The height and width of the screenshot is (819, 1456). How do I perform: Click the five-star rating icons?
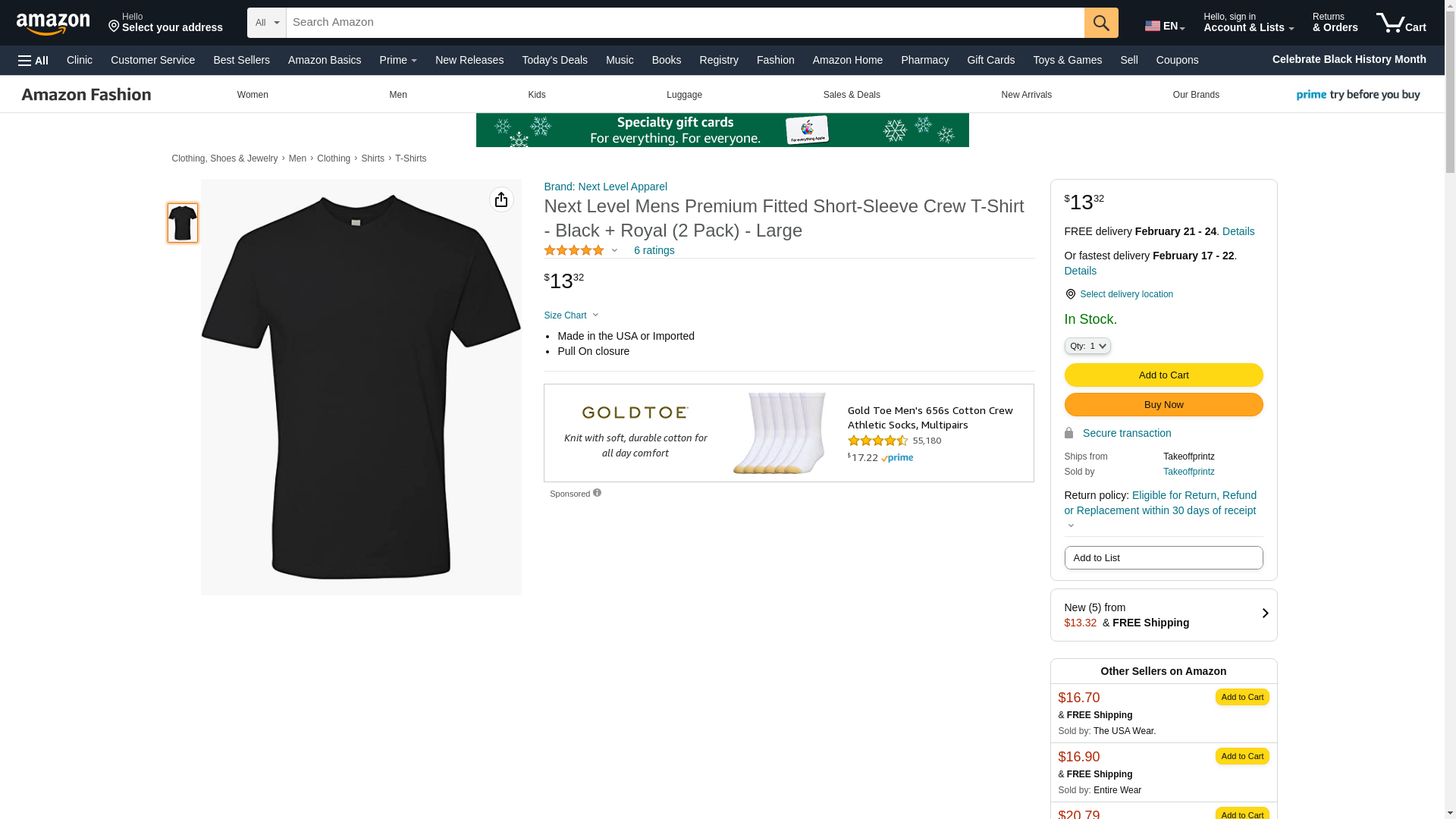574,250
